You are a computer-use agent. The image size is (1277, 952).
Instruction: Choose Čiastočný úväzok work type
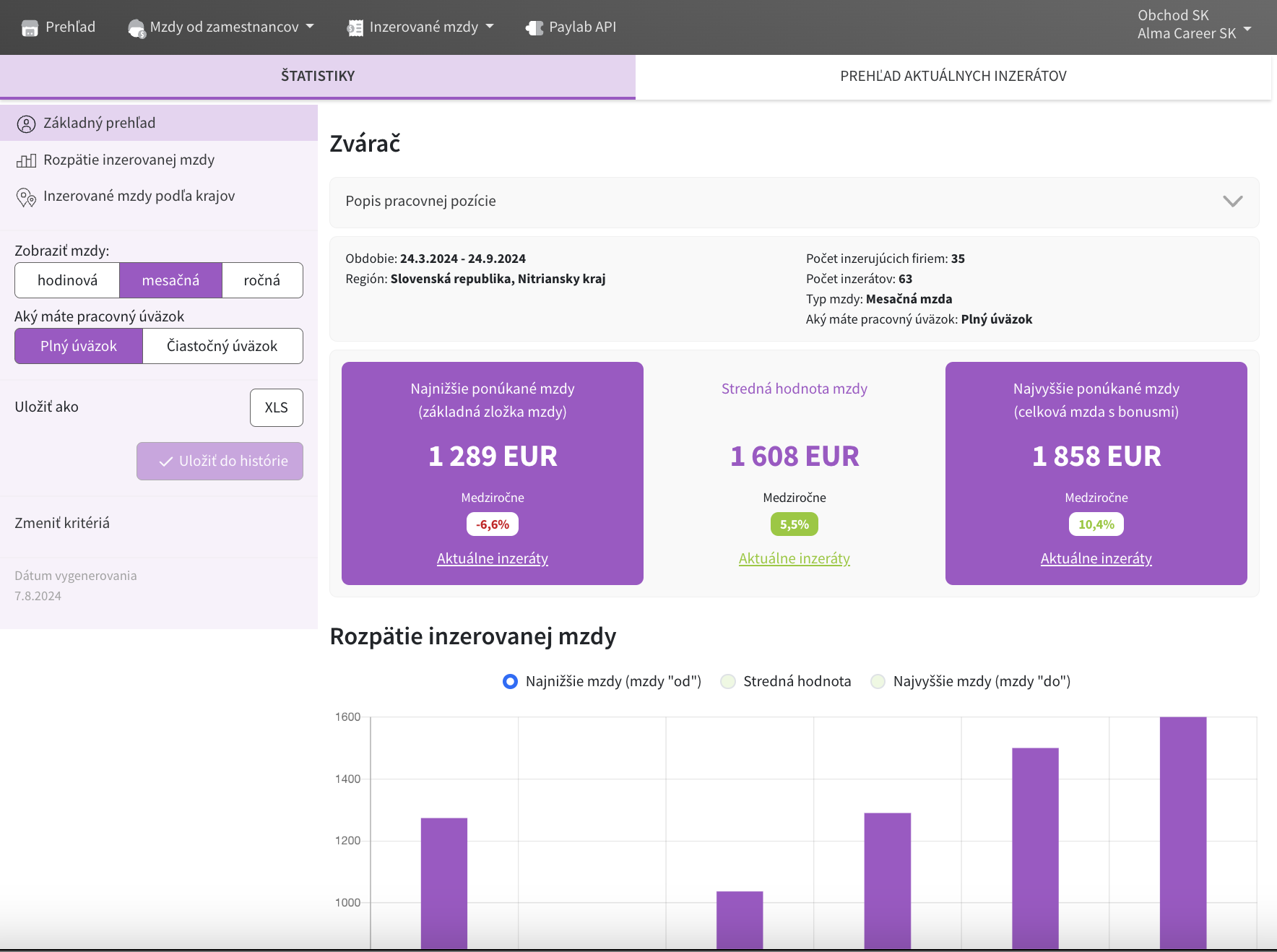[222, 346]
